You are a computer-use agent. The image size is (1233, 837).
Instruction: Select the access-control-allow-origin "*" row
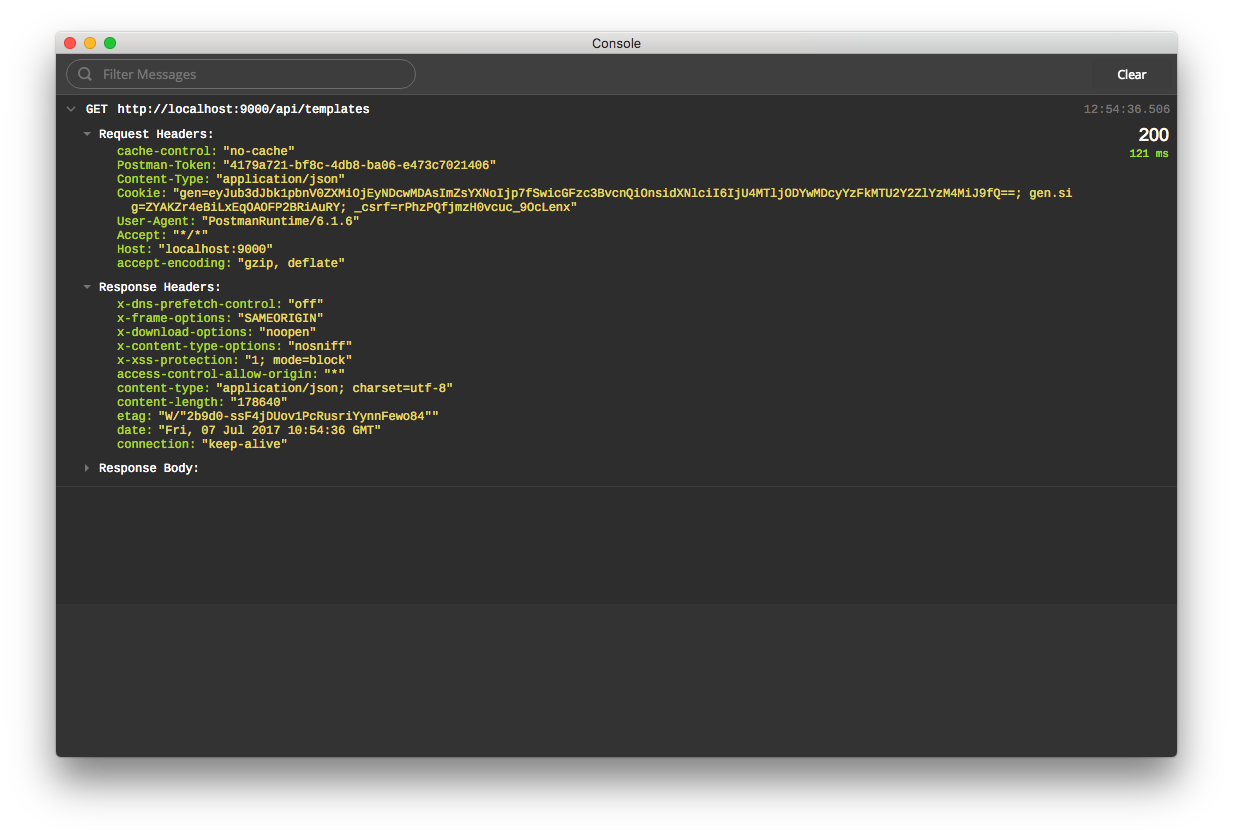tap(231, 374)
